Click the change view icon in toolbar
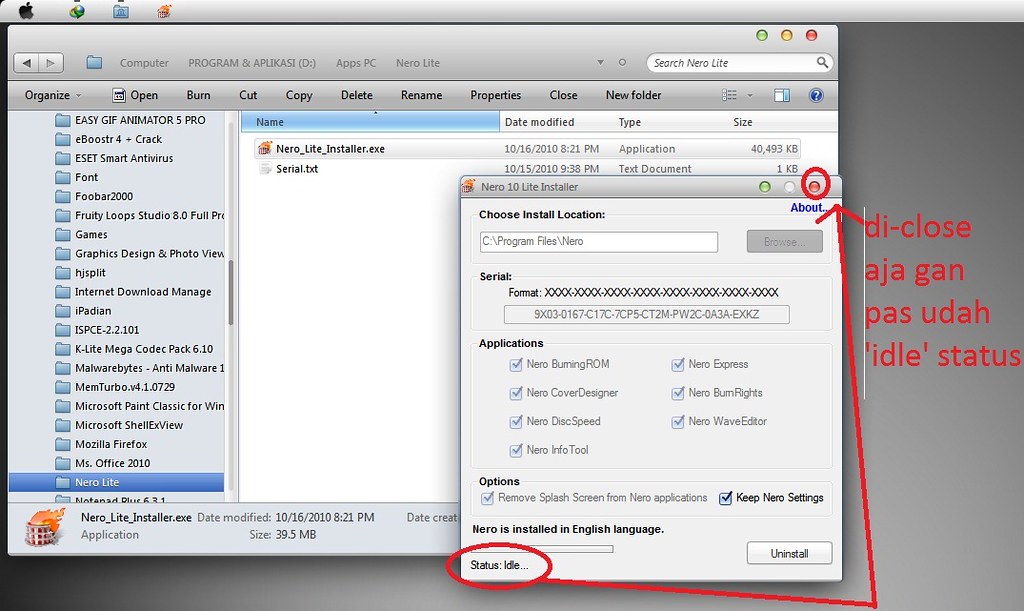The height and width of the screenshot is (611, 1024). (x=729, y=95)
